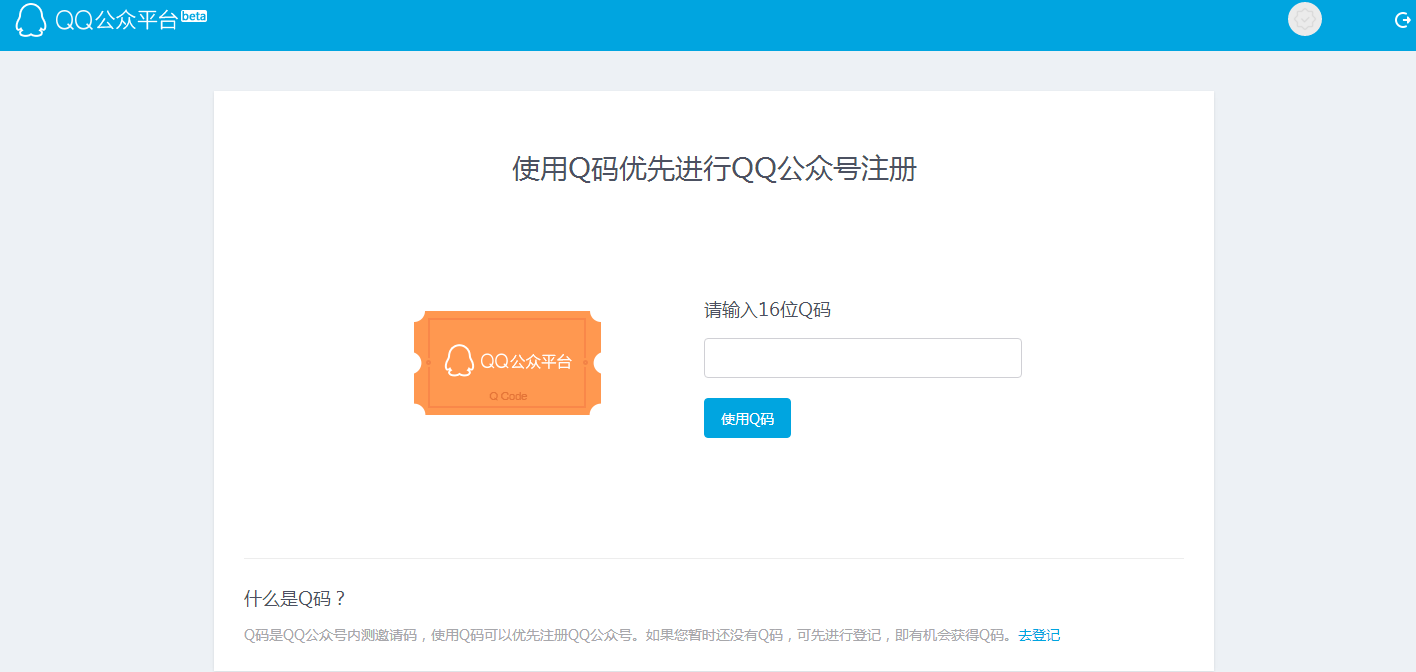
Task: Click the 使用Q码 button
Action: [x=747, y=418]
